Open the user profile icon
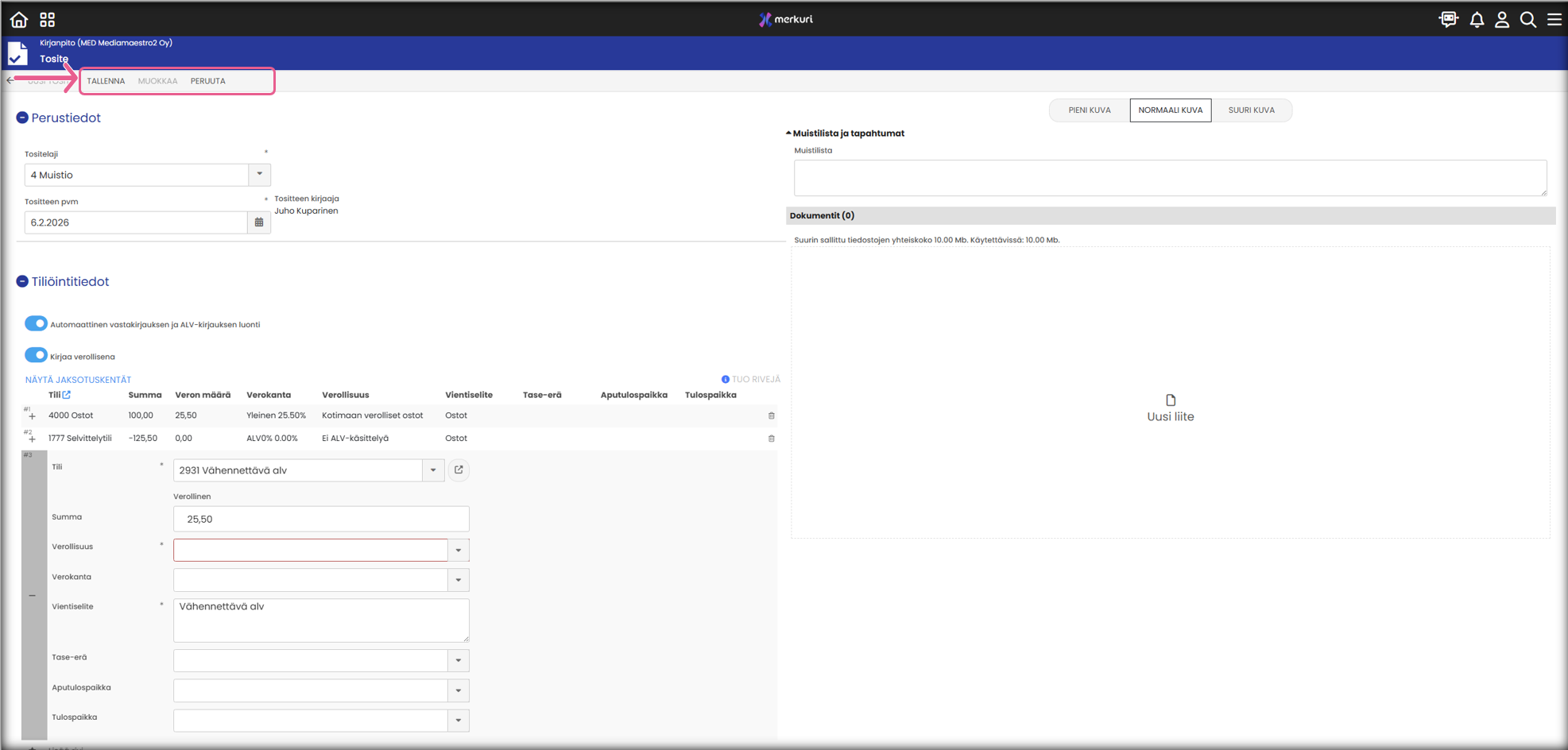Screen dimensions: 1568x750 tap(1502, 20)
